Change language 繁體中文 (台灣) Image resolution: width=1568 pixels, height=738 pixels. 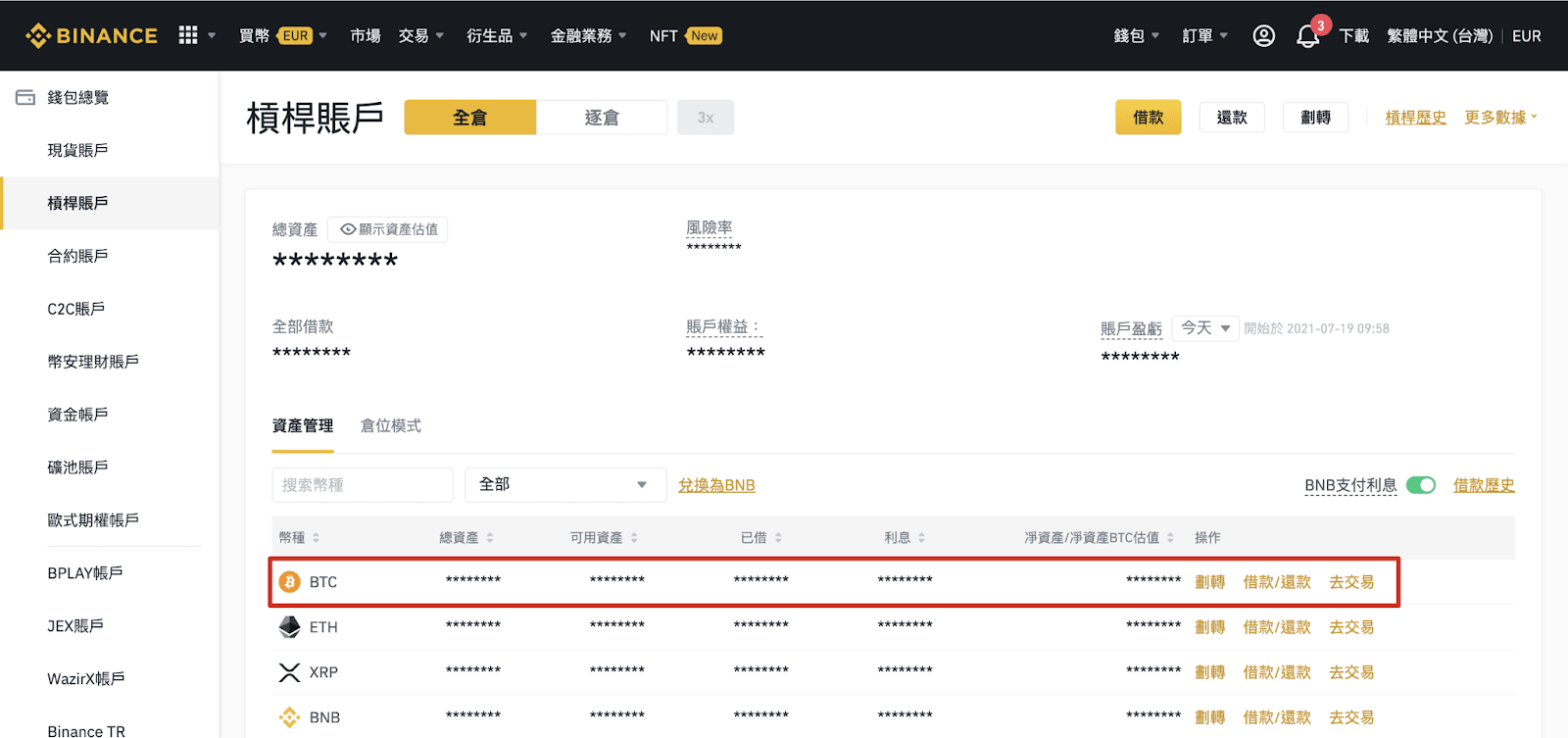click(1440, 36)
